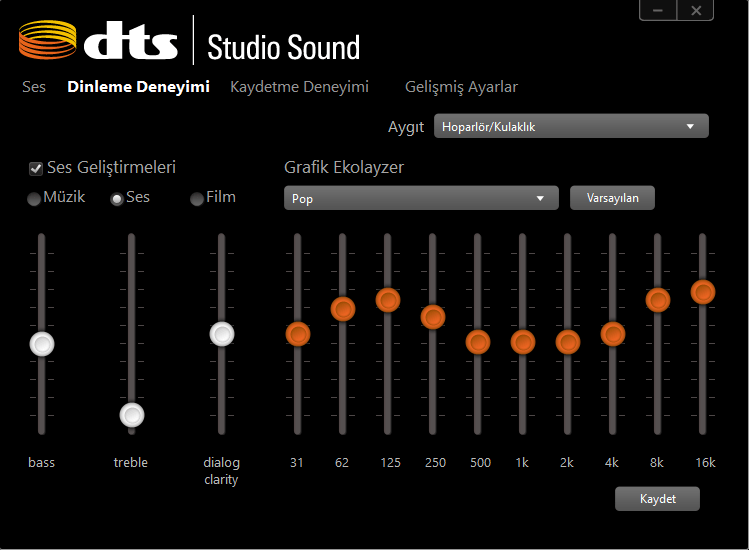Click the 125 Hz equalizer knob
Viewport: 749px width, 550px height.
point(388,300)
